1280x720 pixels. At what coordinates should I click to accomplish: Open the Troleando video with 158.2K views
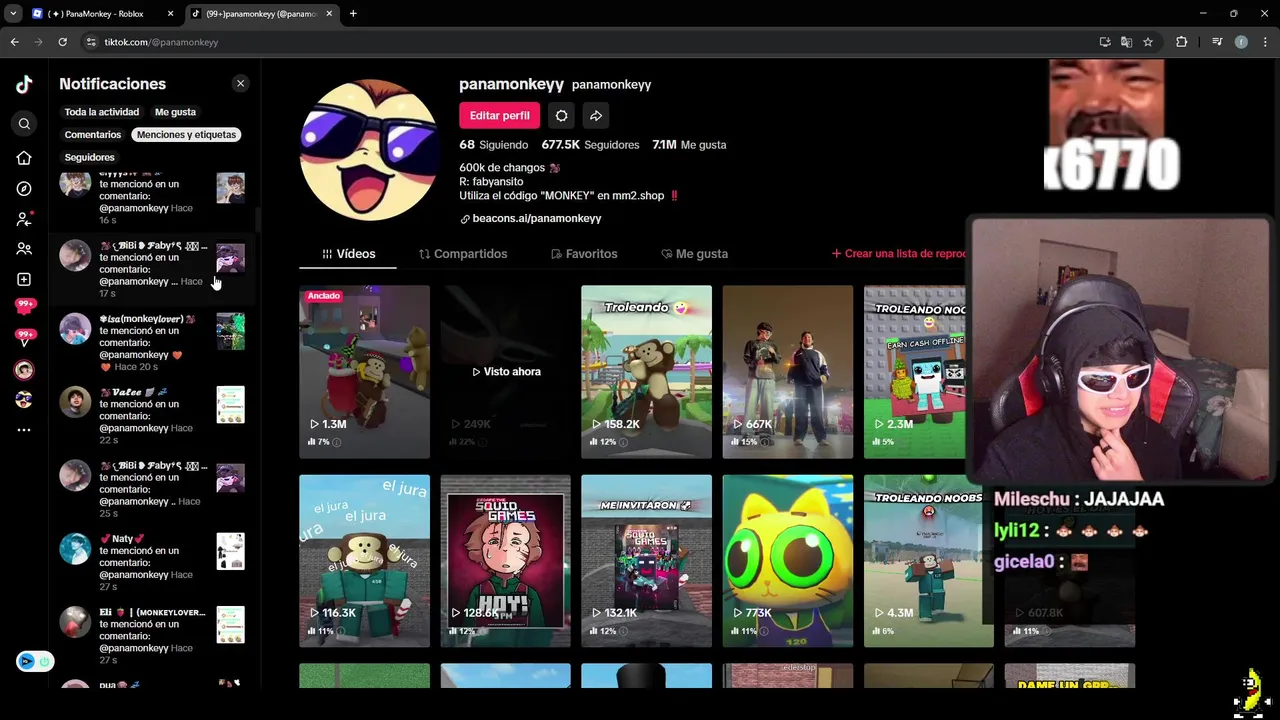tap(646, 372)
